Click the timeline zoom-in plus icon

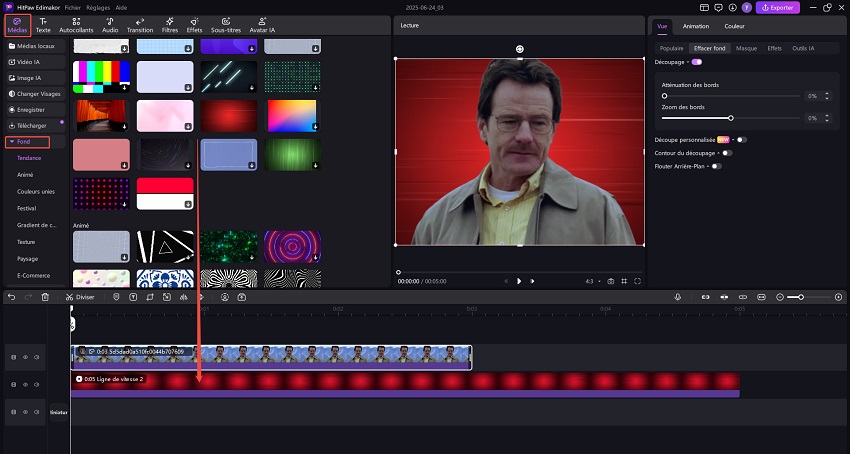(839, 297)
